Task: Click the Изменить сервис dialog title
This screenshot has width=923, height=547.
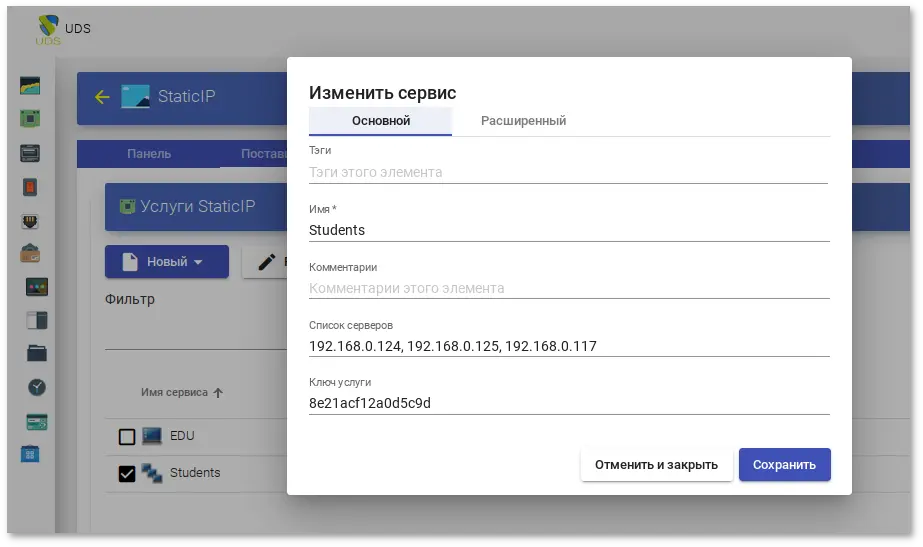Action: pyautogui.click(x=383, y=92)
